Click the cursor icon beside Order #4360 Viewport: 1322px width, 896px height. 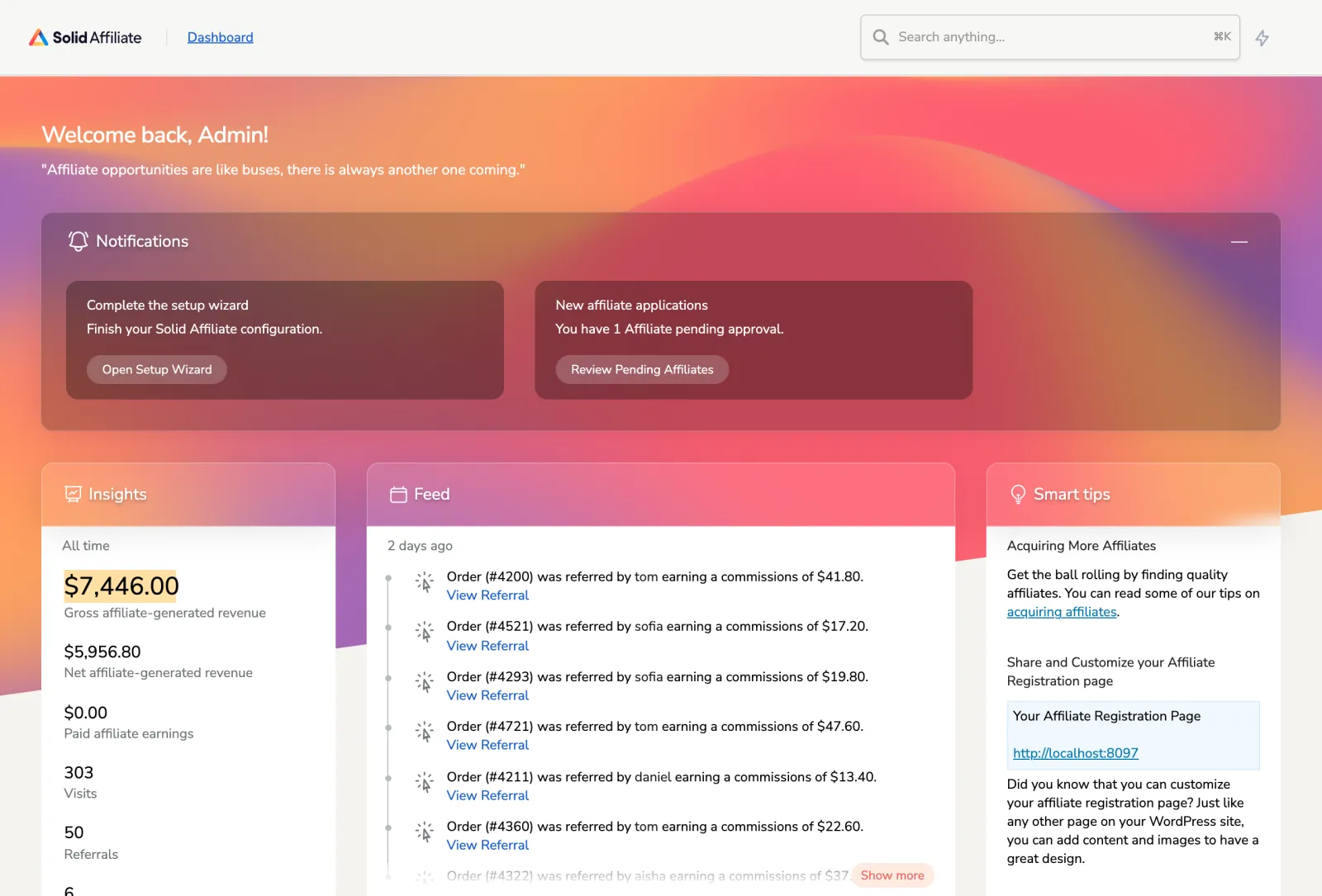click(x=424, y=832)
